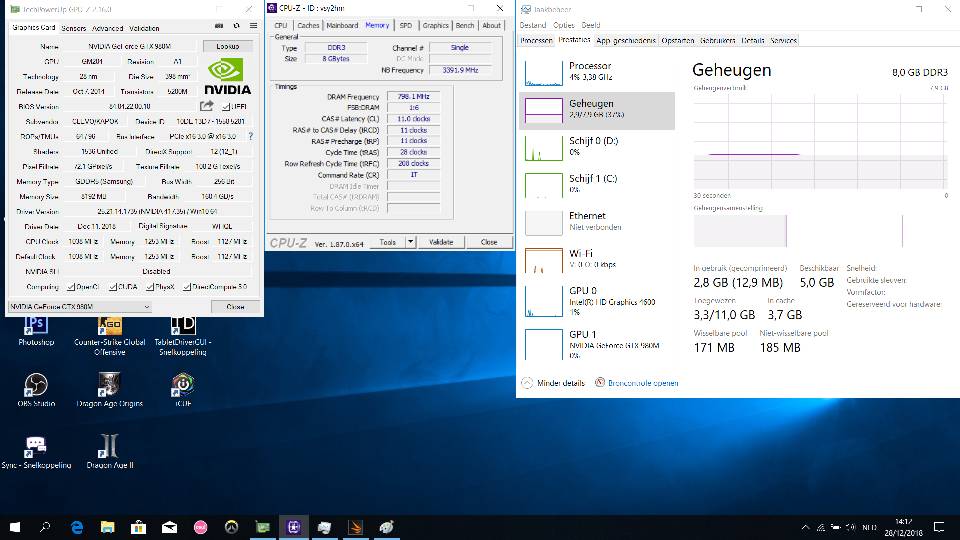Open Sync shortcut on desktop
This screenshot has width=960, height=540.
click(x=36, y=452)
